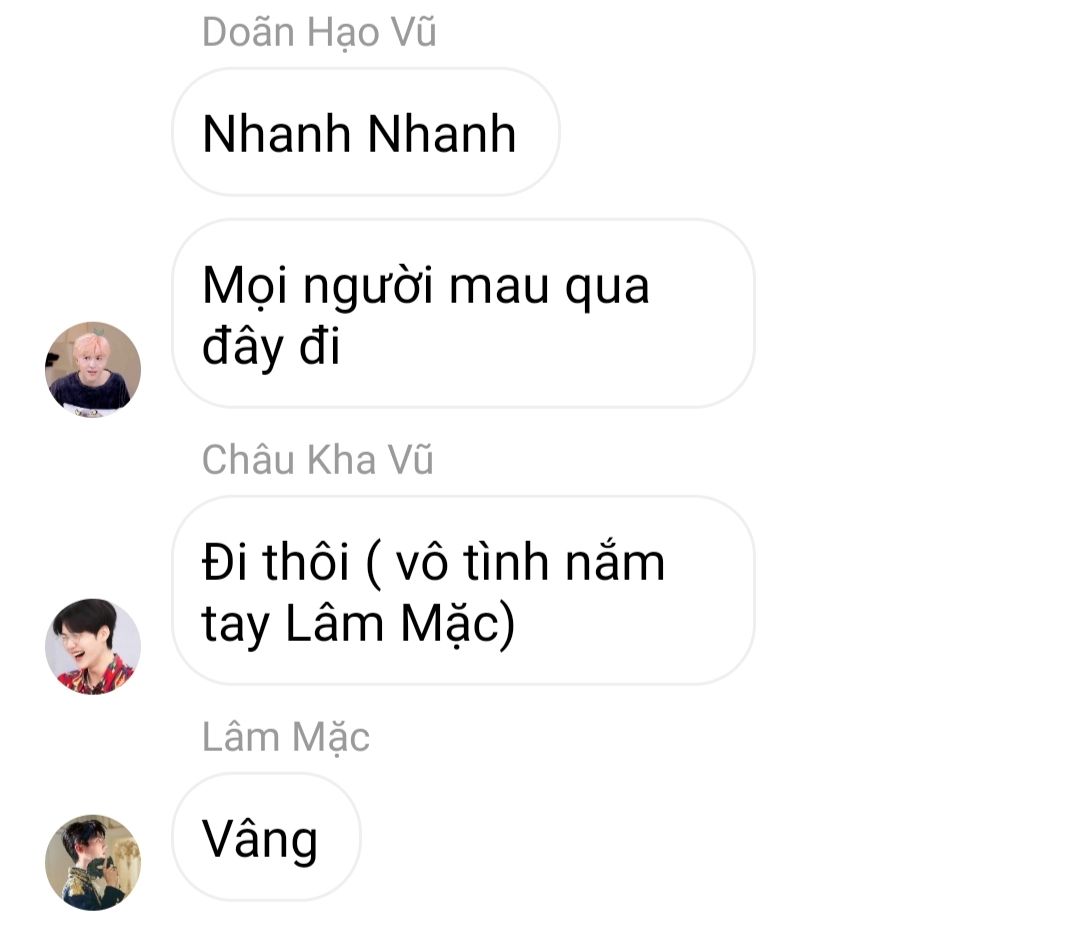The height and width of the screenshot is (946, 1080).
Task: Click the sender label "Châu Kha Vũ"
Action: tap(318, 460)
